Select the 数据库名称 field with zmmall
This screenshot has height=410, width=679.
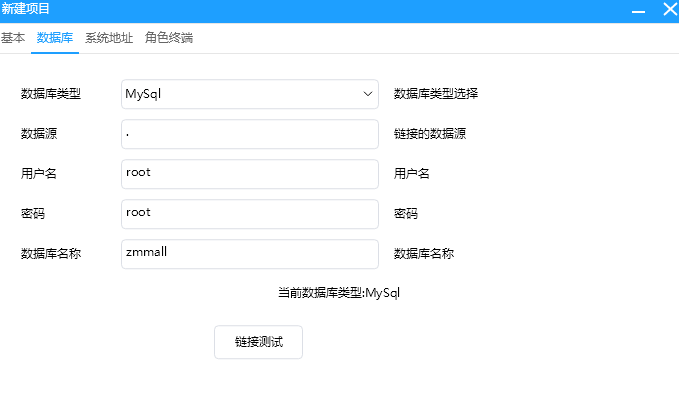250,254
